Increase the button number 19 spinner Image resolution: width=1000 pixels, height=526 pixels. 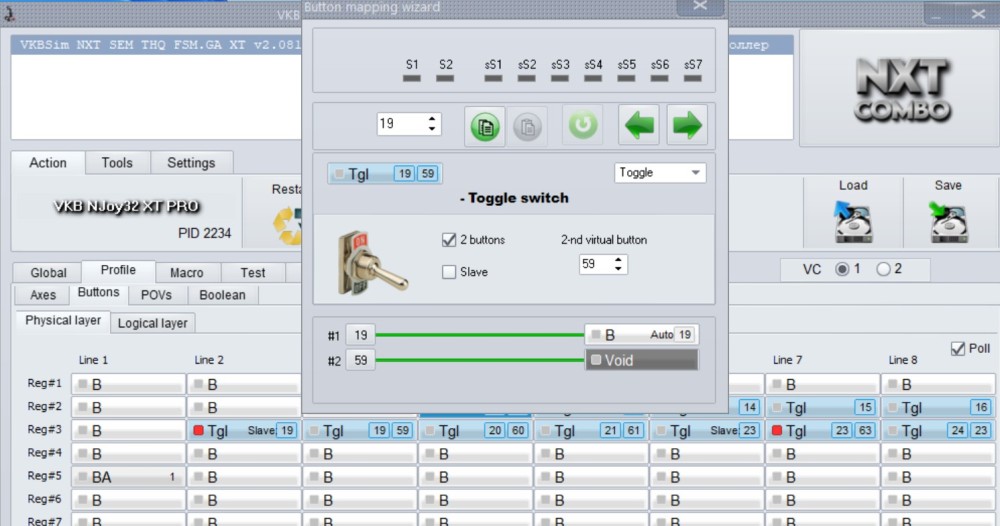tap(432, 119)
